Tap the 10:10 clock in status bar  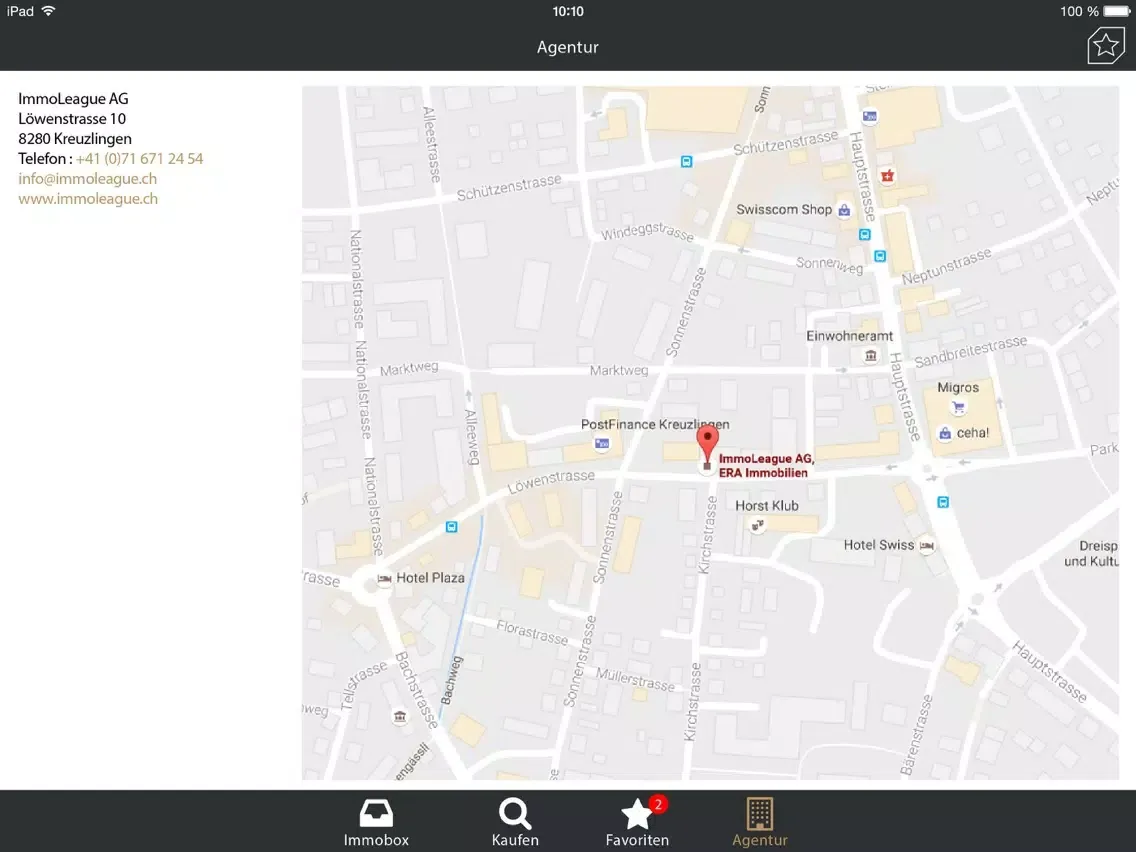pos(568,11)
